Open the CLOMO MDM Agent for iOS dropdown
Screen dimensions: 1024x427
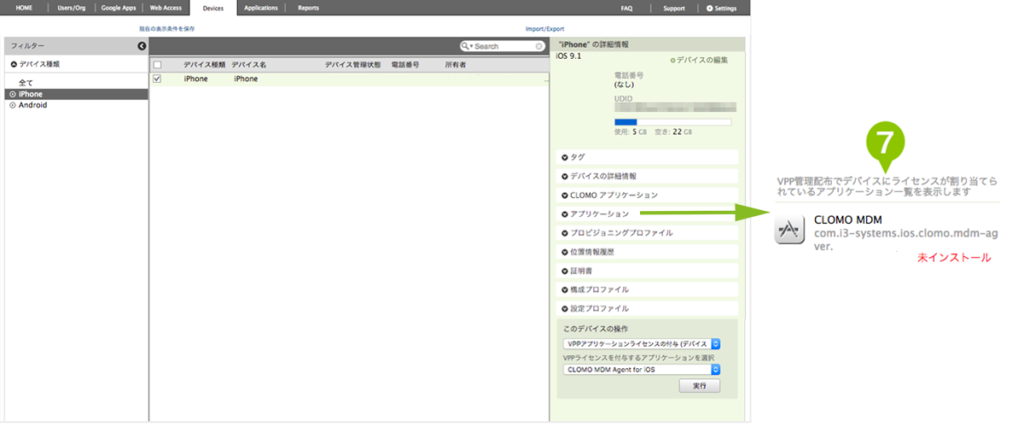[641, 370]
